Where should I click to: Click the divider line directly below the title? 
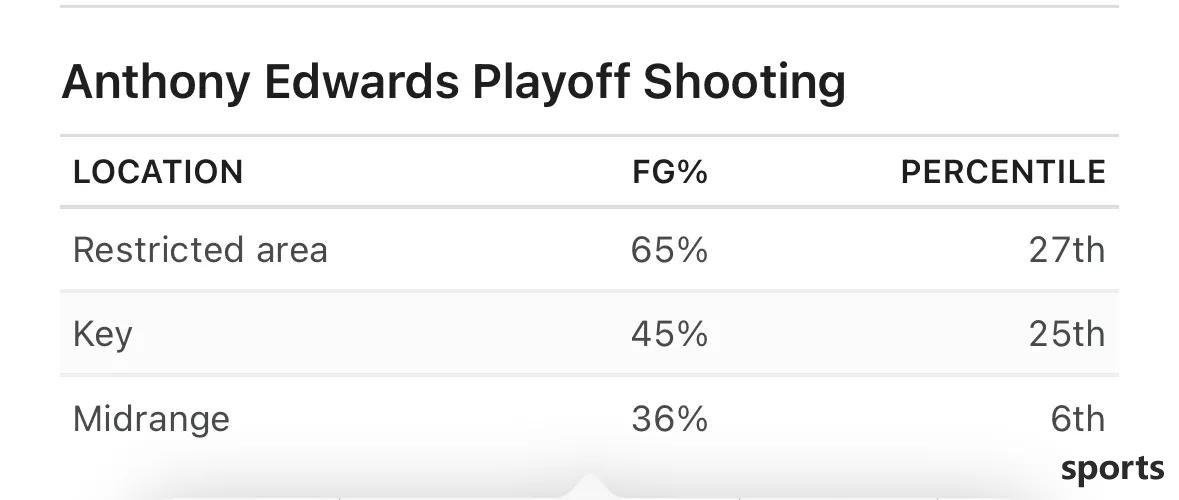click(590, 135)
